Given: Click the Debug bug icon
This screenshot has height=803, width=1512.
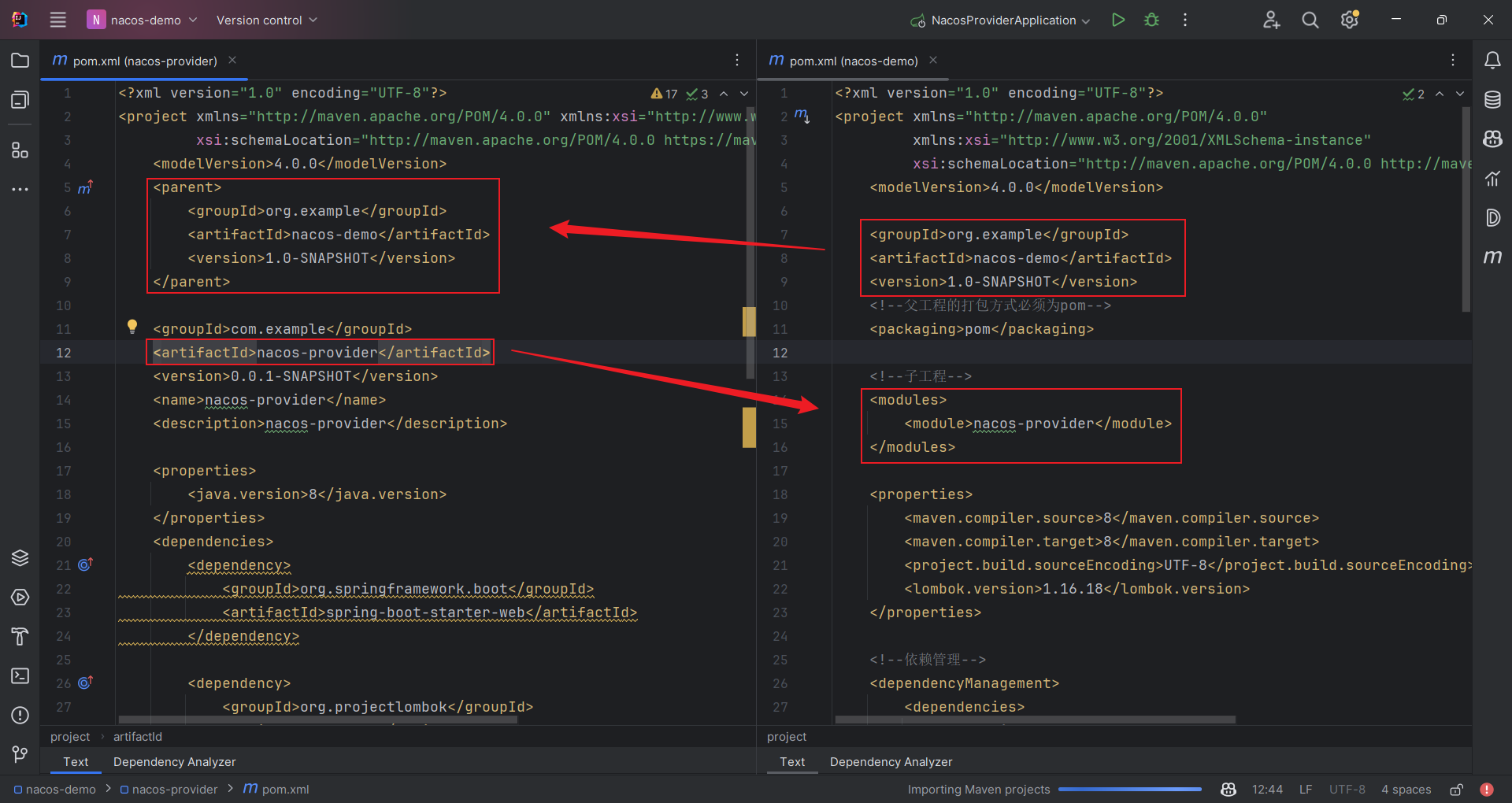Looking at the screenshot, I should pos(1151,20).
